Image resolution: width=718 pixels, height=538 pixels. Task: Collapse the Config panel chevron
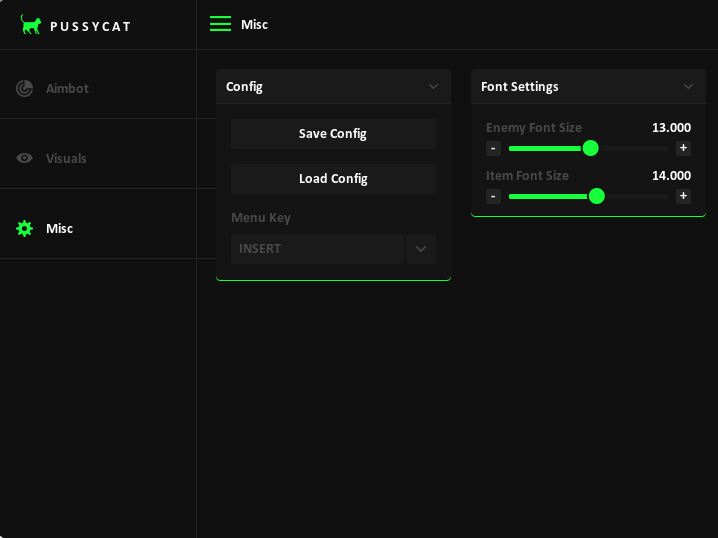click(x=433, y=87)
